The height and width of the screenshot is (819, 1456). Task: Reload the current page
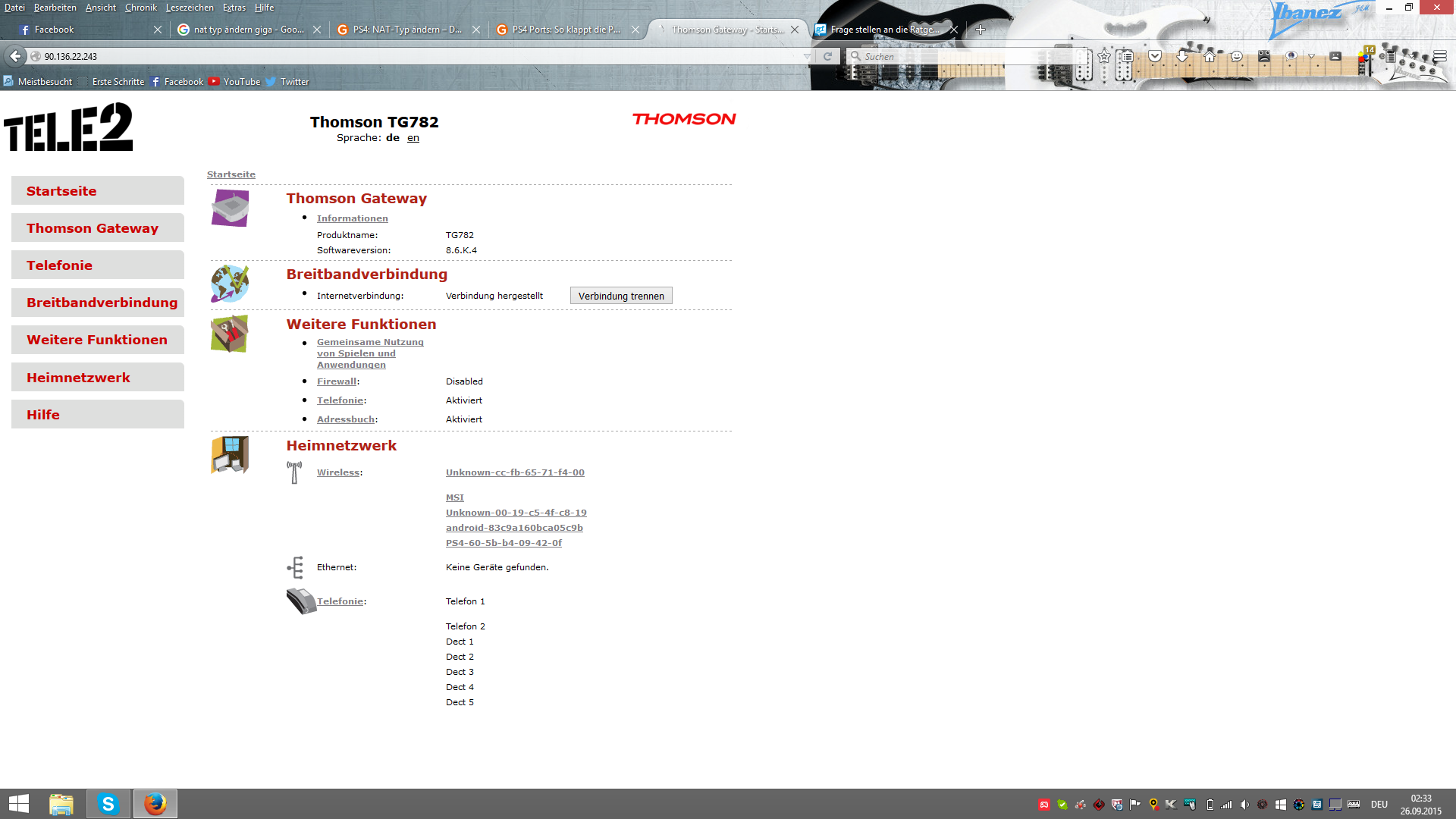[x=828, y=56]
